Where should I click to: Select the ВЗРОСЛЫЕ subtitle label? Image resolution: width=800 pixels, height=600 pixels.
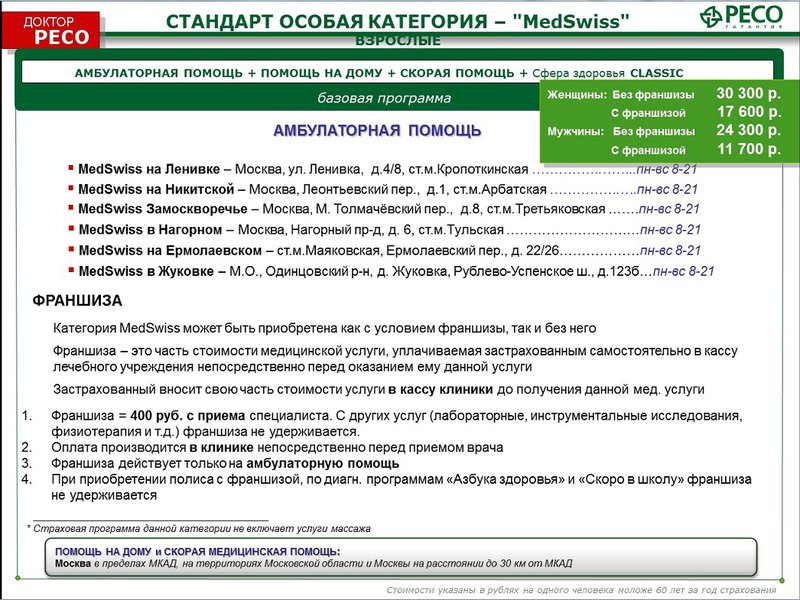(398, 42)
